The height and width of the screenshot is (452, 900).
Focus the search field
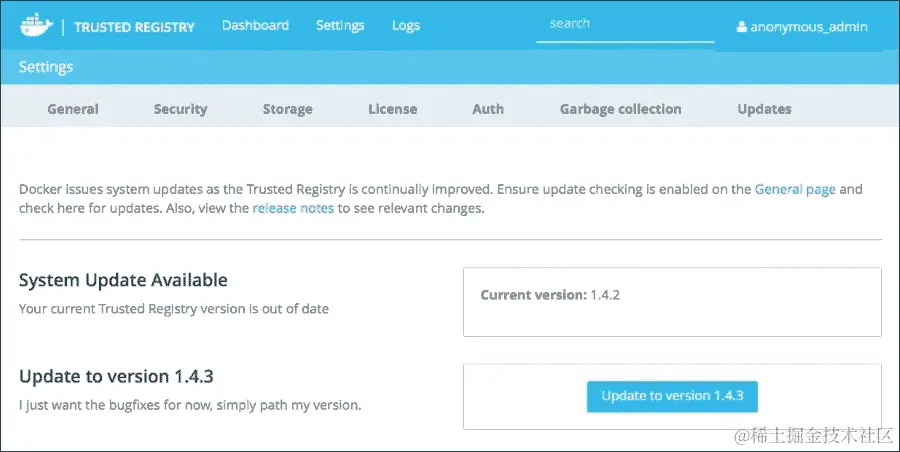pyautogui.click(x=625, y=24)
